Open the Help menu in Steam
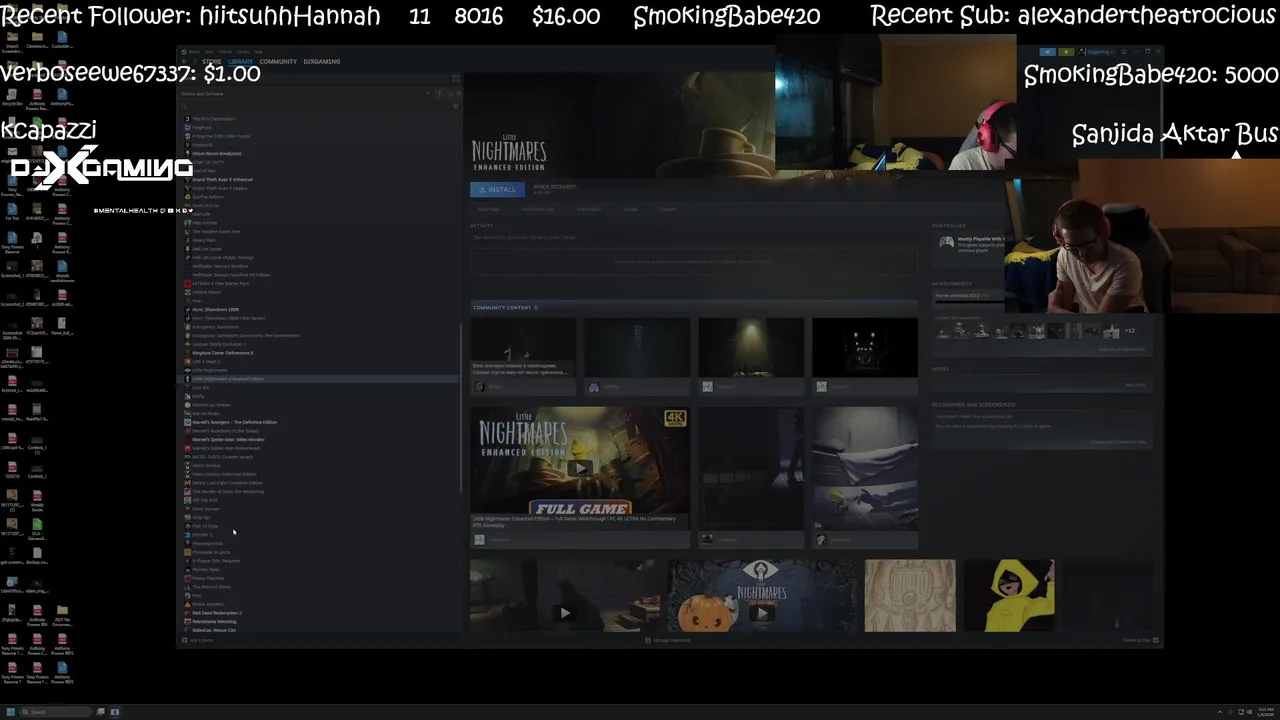The height and width of the screenshot is (720, 1280). pos(258,51)
